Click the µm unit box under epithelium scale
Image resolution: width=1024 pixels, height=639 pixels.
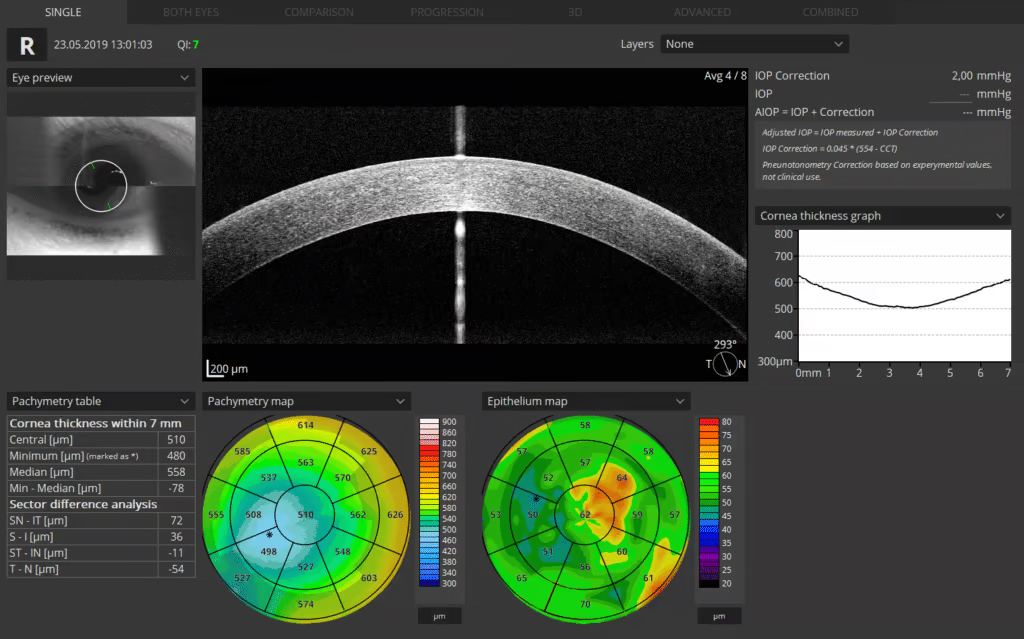coord(719,616)
